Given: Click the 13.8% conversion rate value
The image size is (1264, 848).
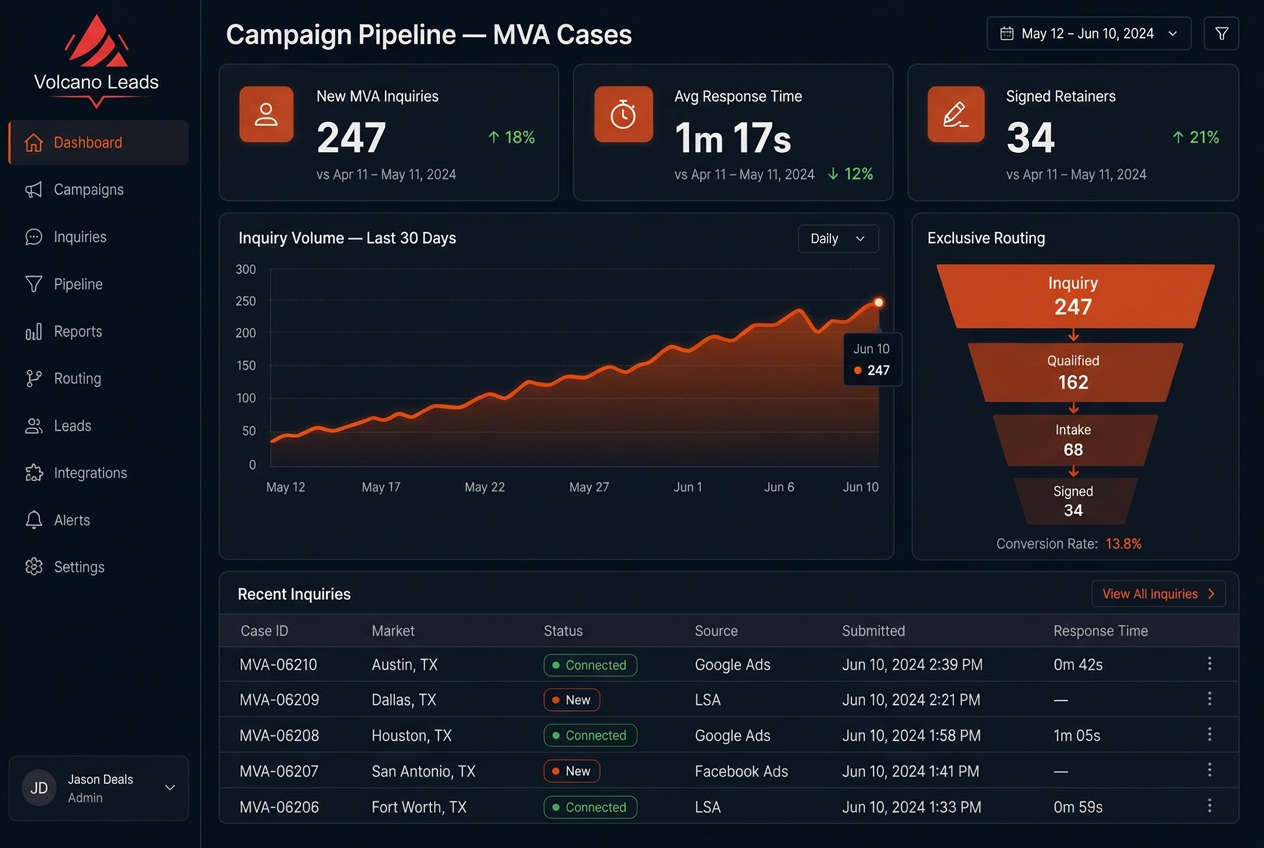Looking at the screenshot, I should 1123,544.
